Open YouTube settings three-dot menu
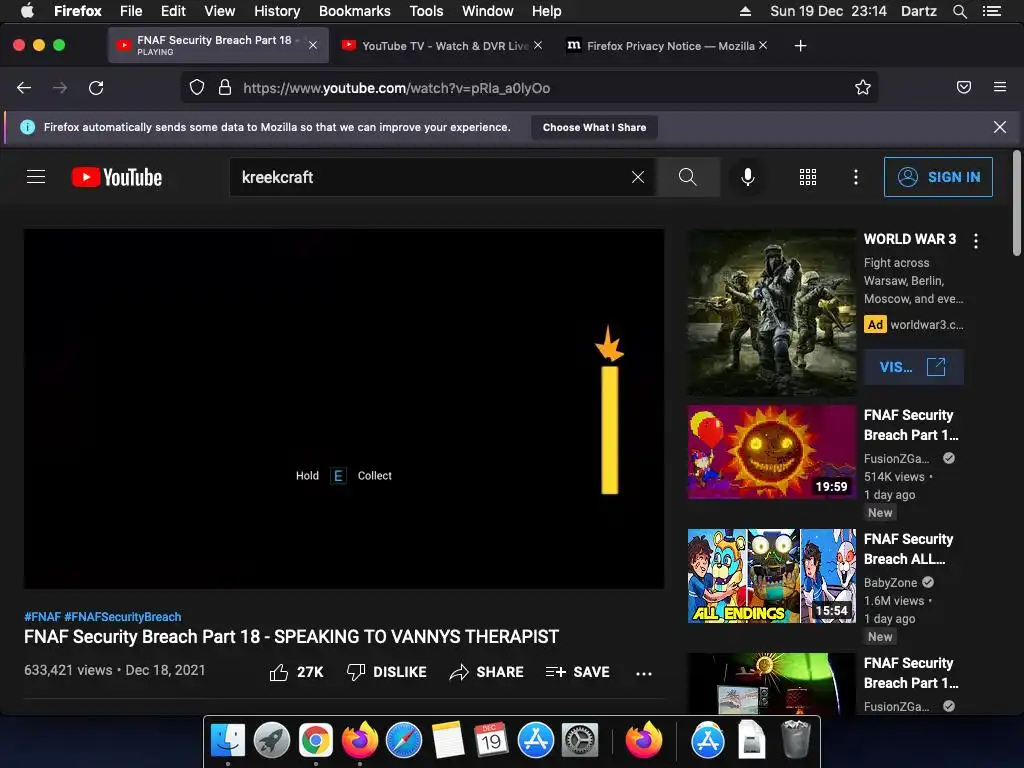The height and width of the screenshot is (768, 1024). click(x=856, y=177)
